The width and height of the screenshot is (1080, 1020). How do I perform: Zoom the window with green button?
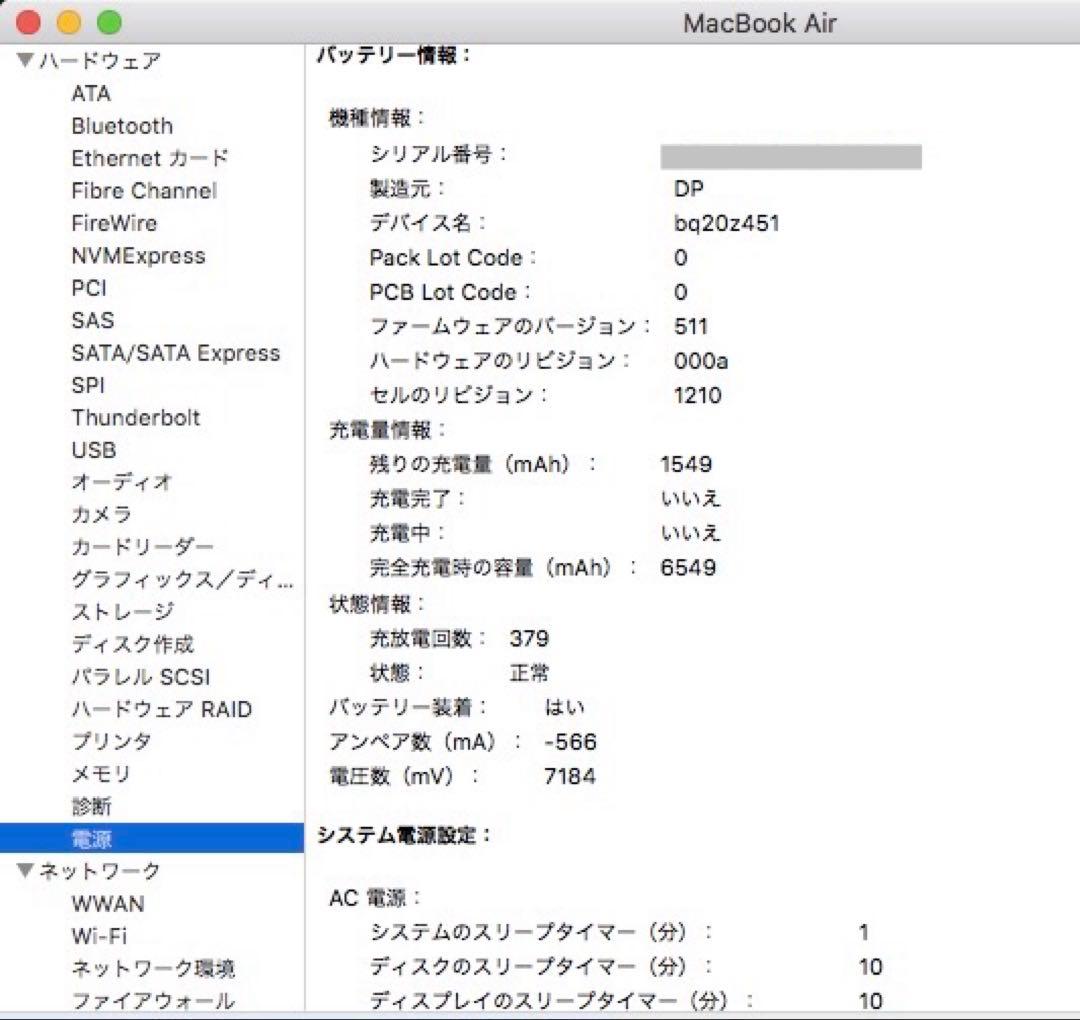point(110,22)
